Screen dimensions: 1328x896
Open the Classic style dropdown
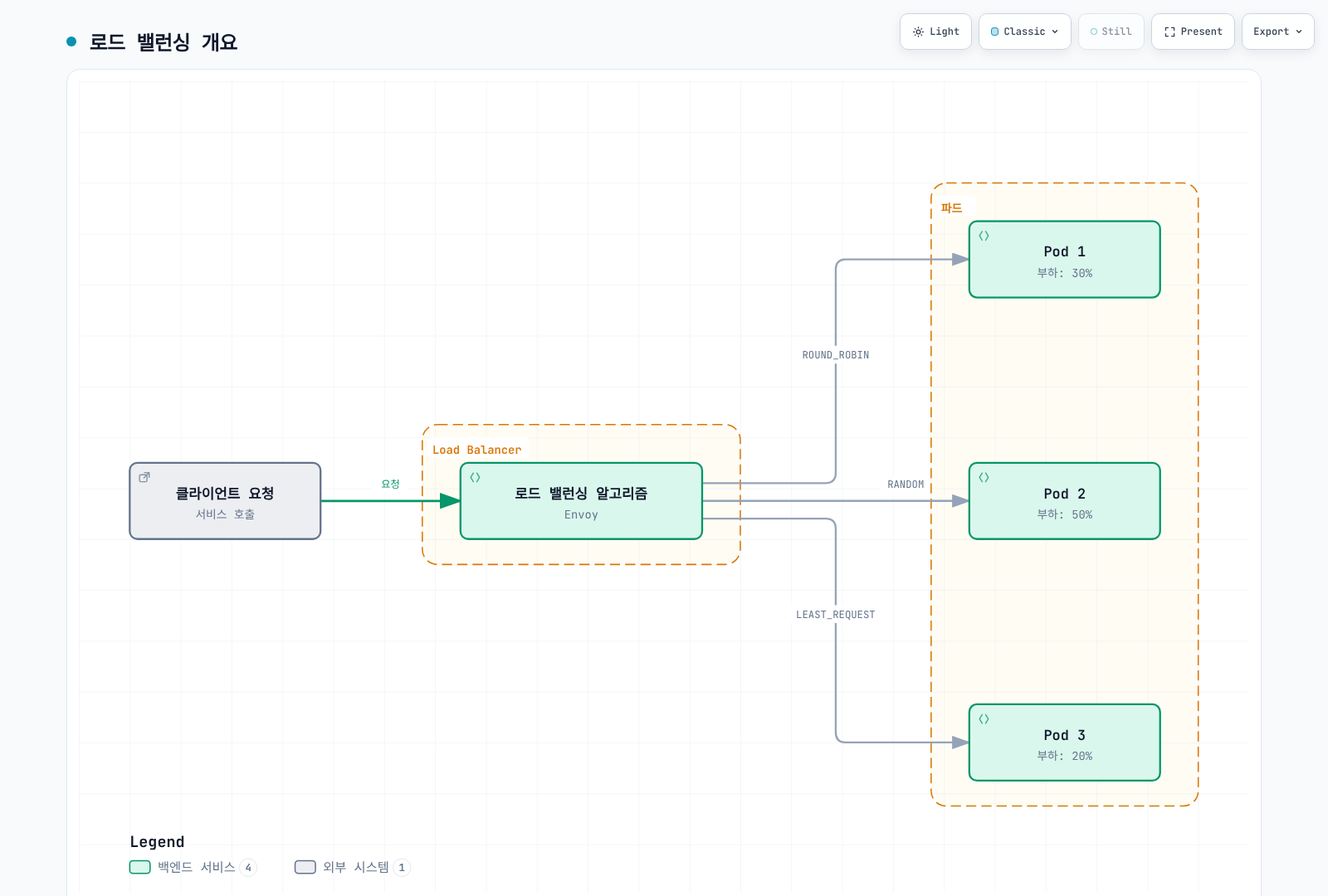click(1024, 32)
